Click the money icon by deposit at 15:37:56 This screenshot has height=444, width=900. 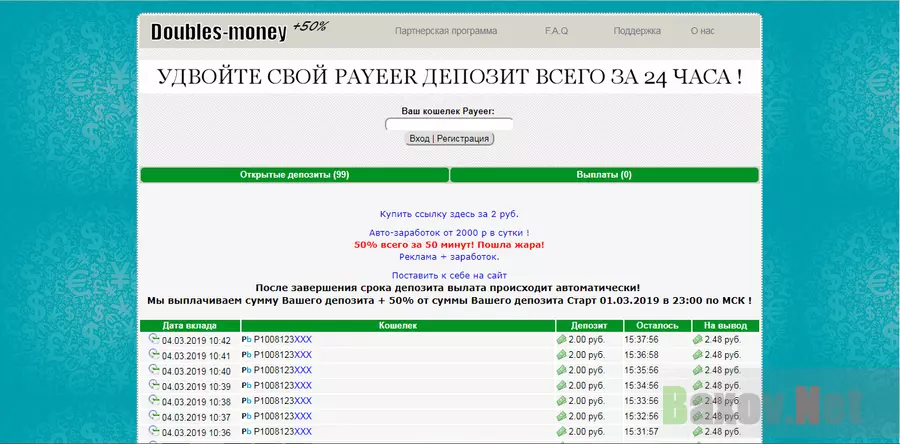(x=561, y=340)
